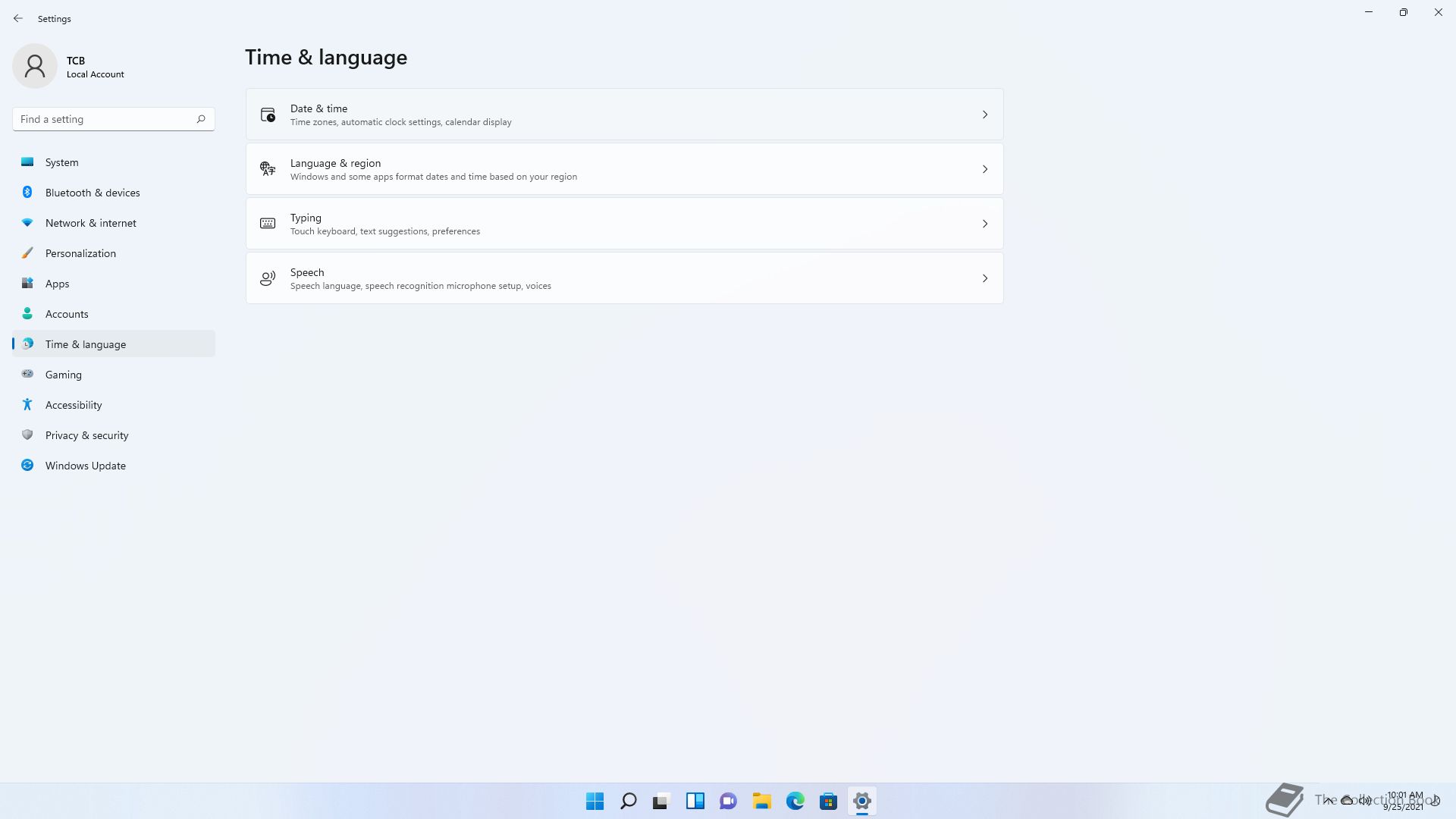Expand the Speech chevron arrow

click(985, 278)
